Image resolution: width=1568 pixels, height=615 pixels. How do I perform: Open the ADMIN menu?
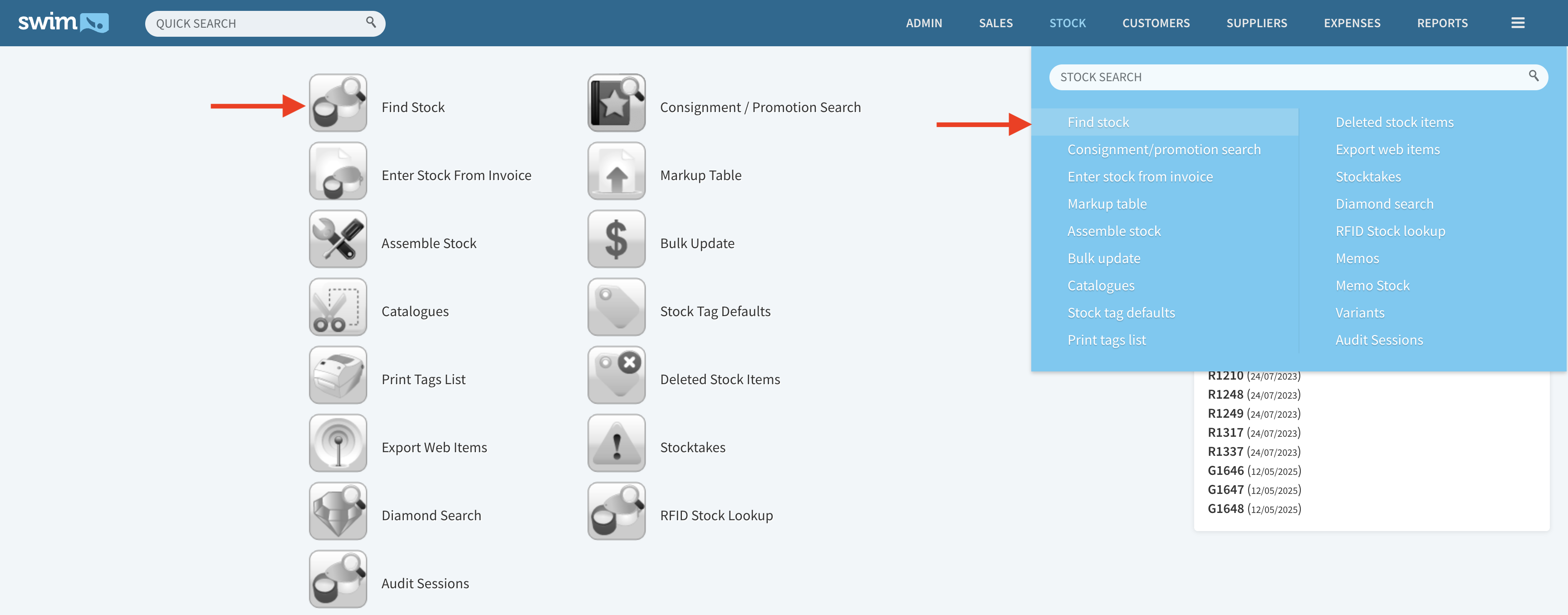click(x=923, y=23)
